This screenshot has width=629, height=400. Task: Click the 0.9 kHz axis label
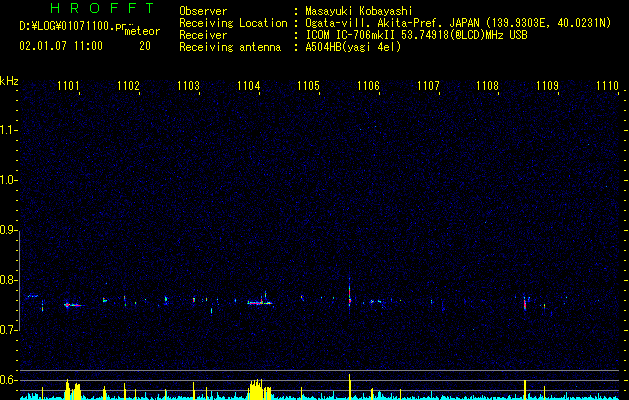8,230
